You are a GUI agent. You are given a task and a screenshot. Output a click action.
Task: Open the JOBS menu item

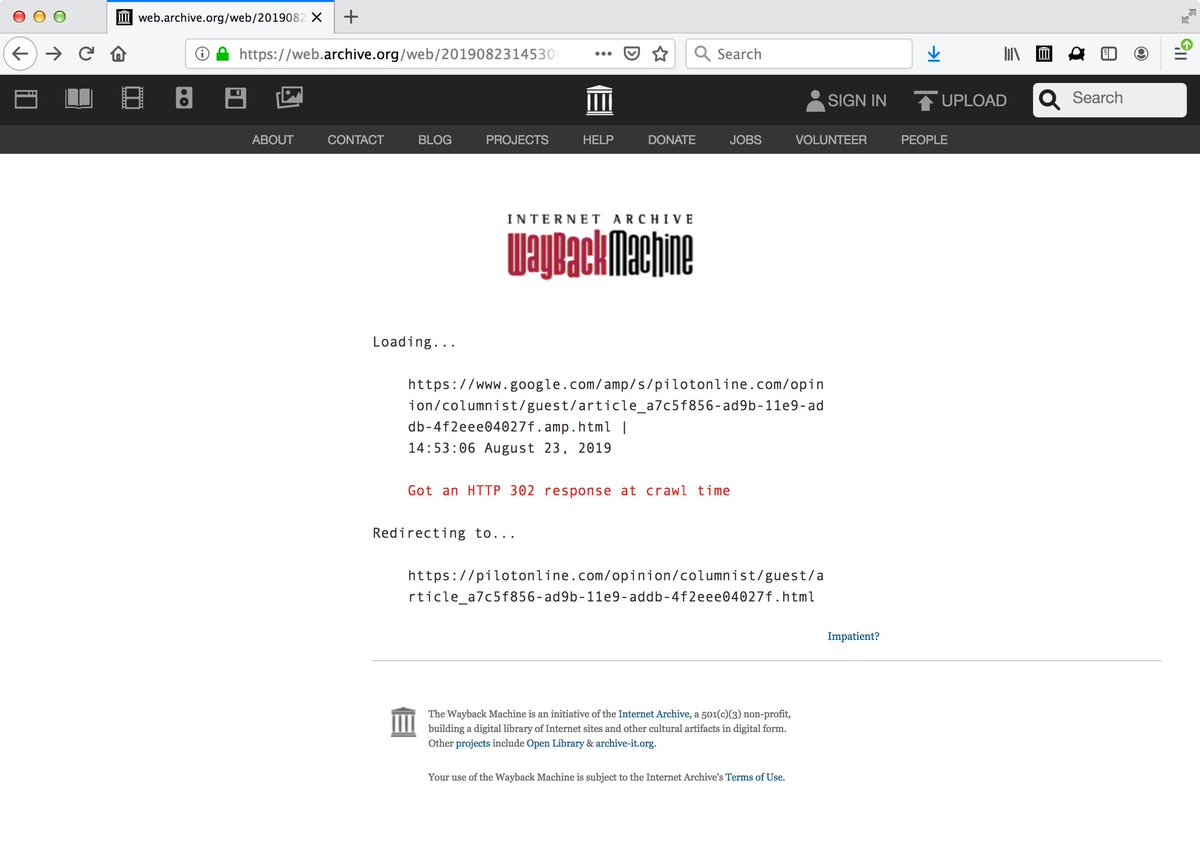click(746, 140)
